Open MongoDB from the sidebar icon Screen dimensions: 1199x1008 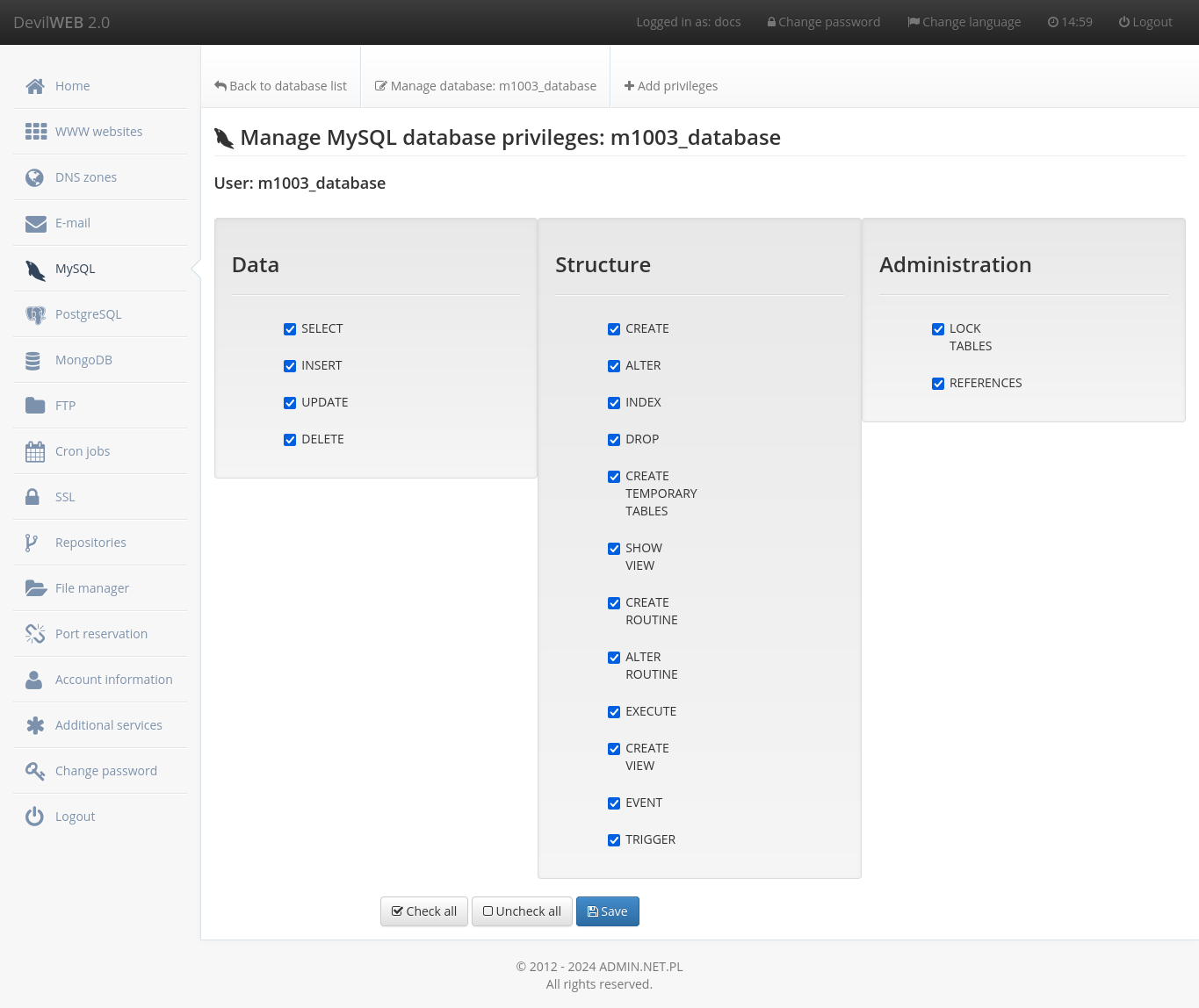click(33, 359)
